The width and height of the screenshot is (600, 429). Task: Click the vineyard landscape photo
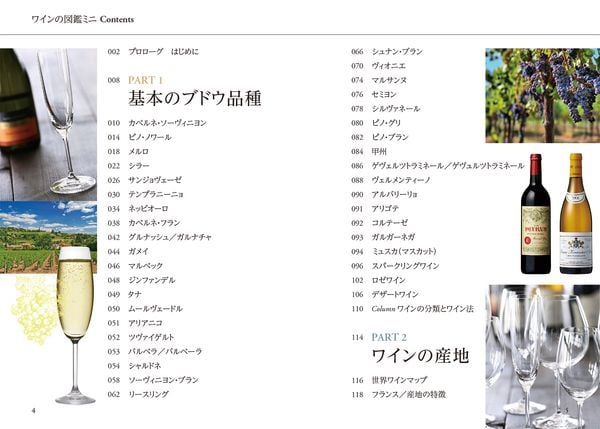point(48,237)
